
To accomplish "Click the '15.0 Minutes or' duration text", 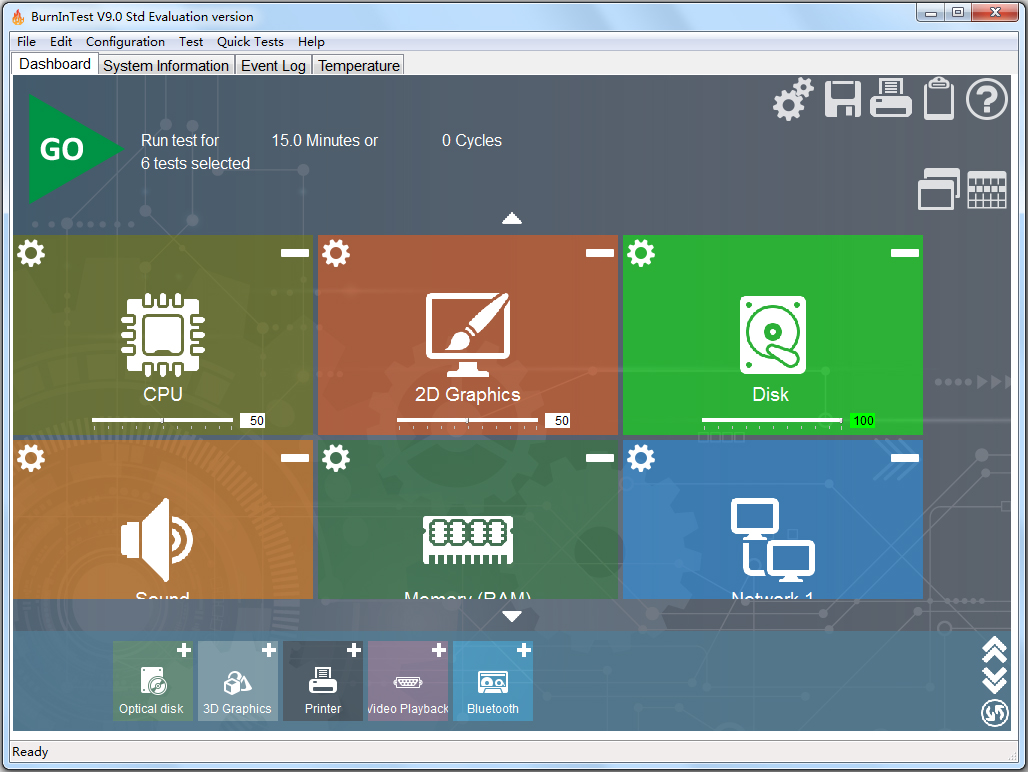I will [x=325, y=140].
